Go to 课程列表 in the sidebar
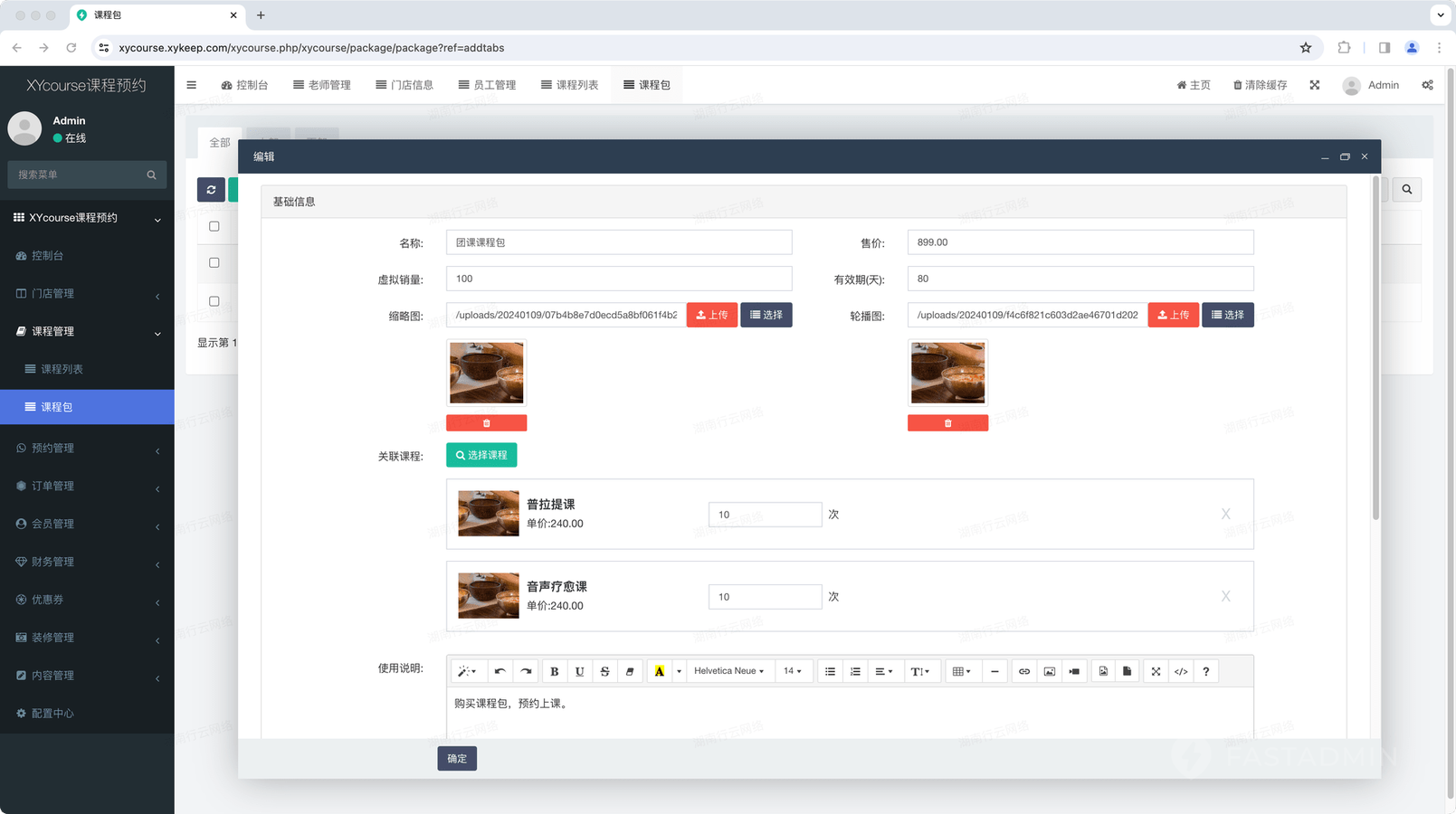Screen dimensions: 1456x814 62,369
